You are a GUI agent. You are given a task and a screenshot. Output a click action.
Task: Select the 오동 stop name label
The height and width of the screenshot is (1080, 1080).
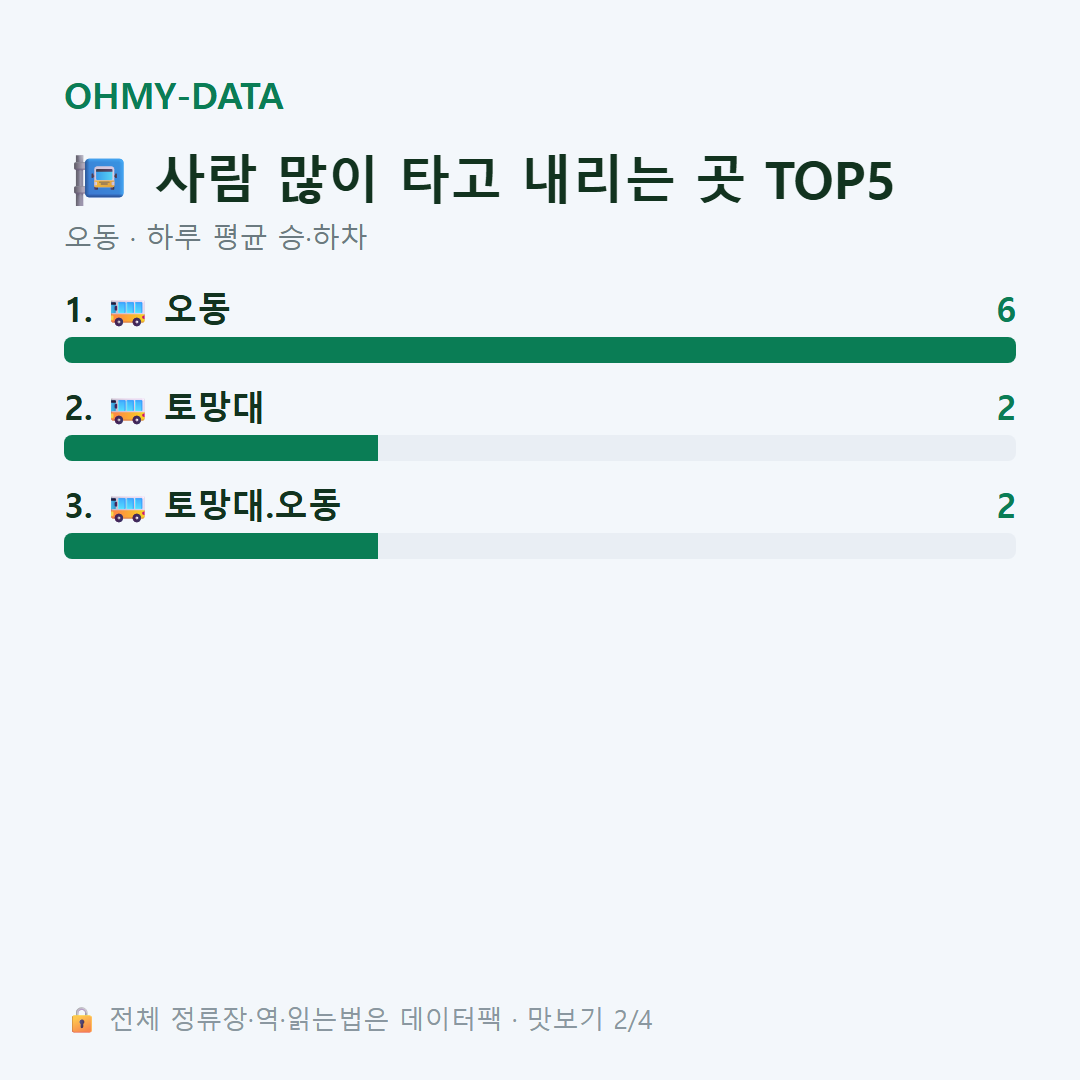197,309
